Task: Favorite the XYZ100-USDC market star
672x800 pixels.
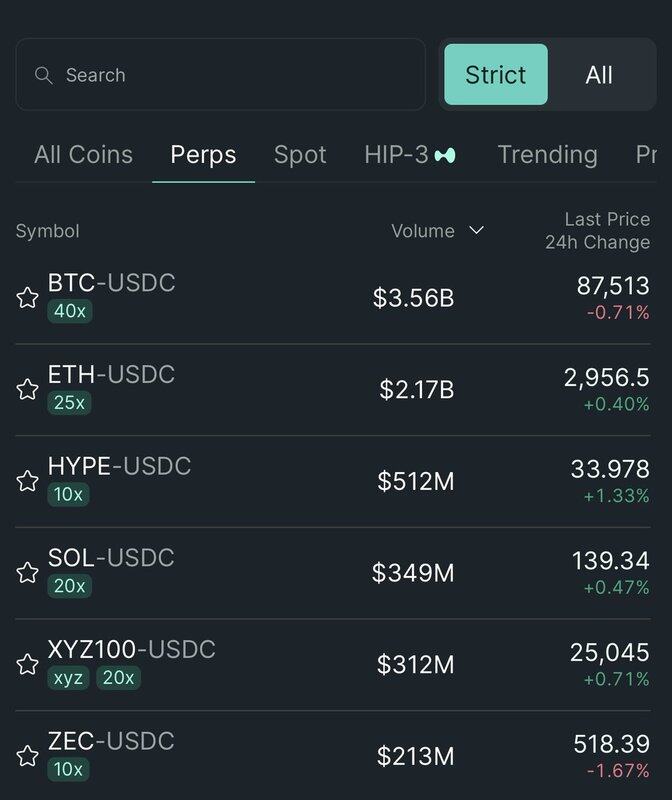Action: click(27, 664)
